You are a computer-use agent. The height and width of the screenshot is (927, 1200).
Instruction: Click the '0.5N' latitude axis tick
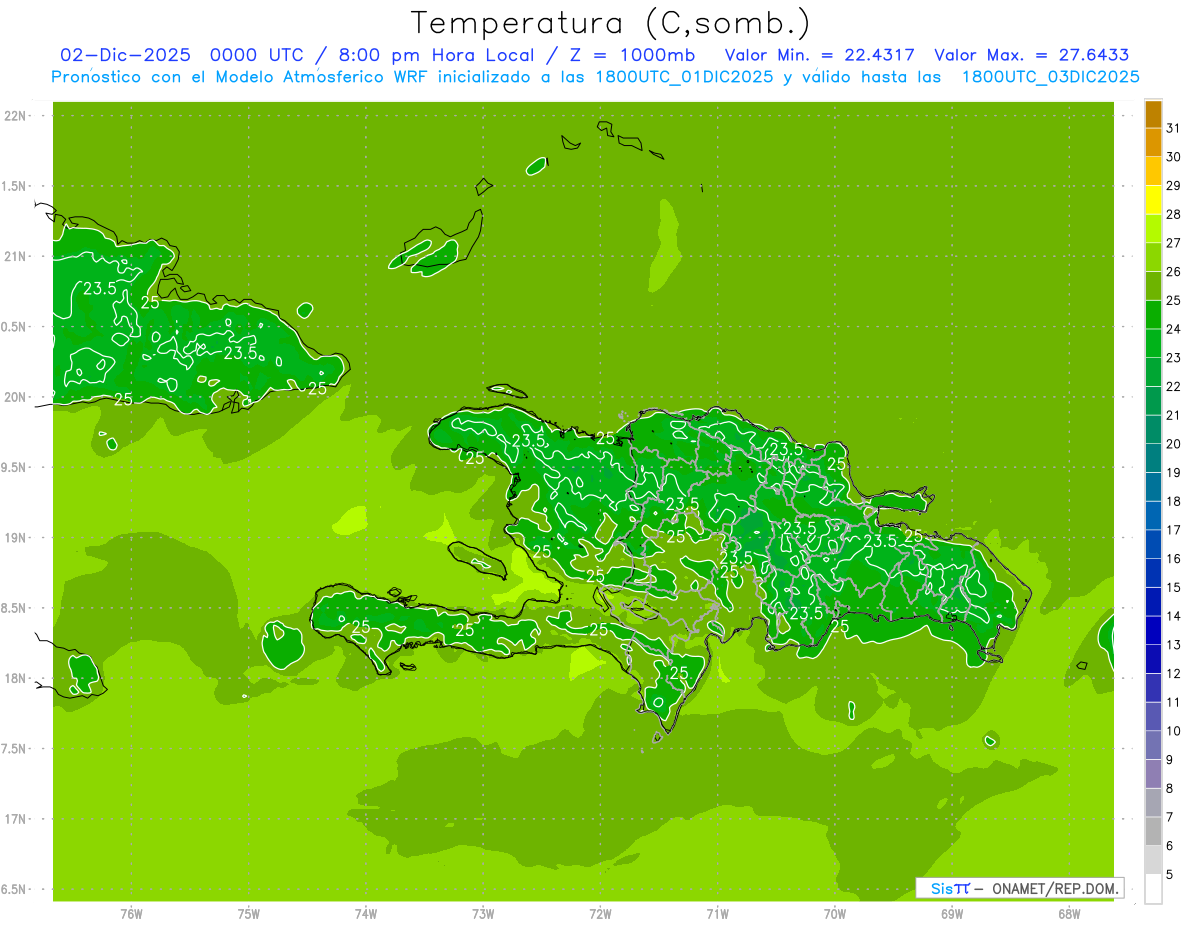click(x=15, y=327)
